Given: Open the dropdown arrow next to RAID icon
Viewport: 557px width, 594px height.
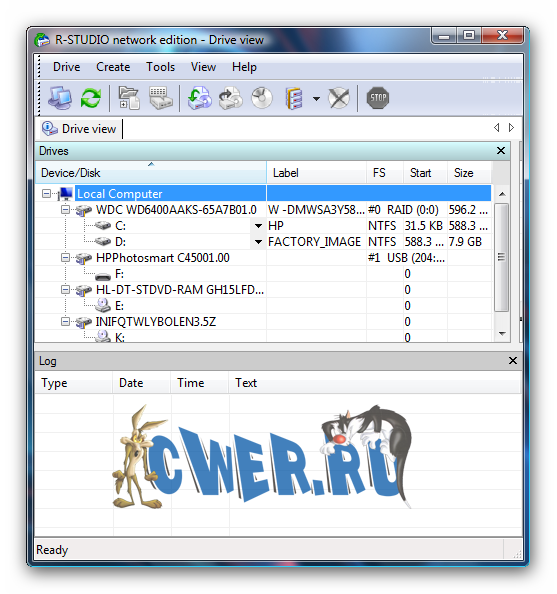Looking at the screenshot, I should point(316,99).
